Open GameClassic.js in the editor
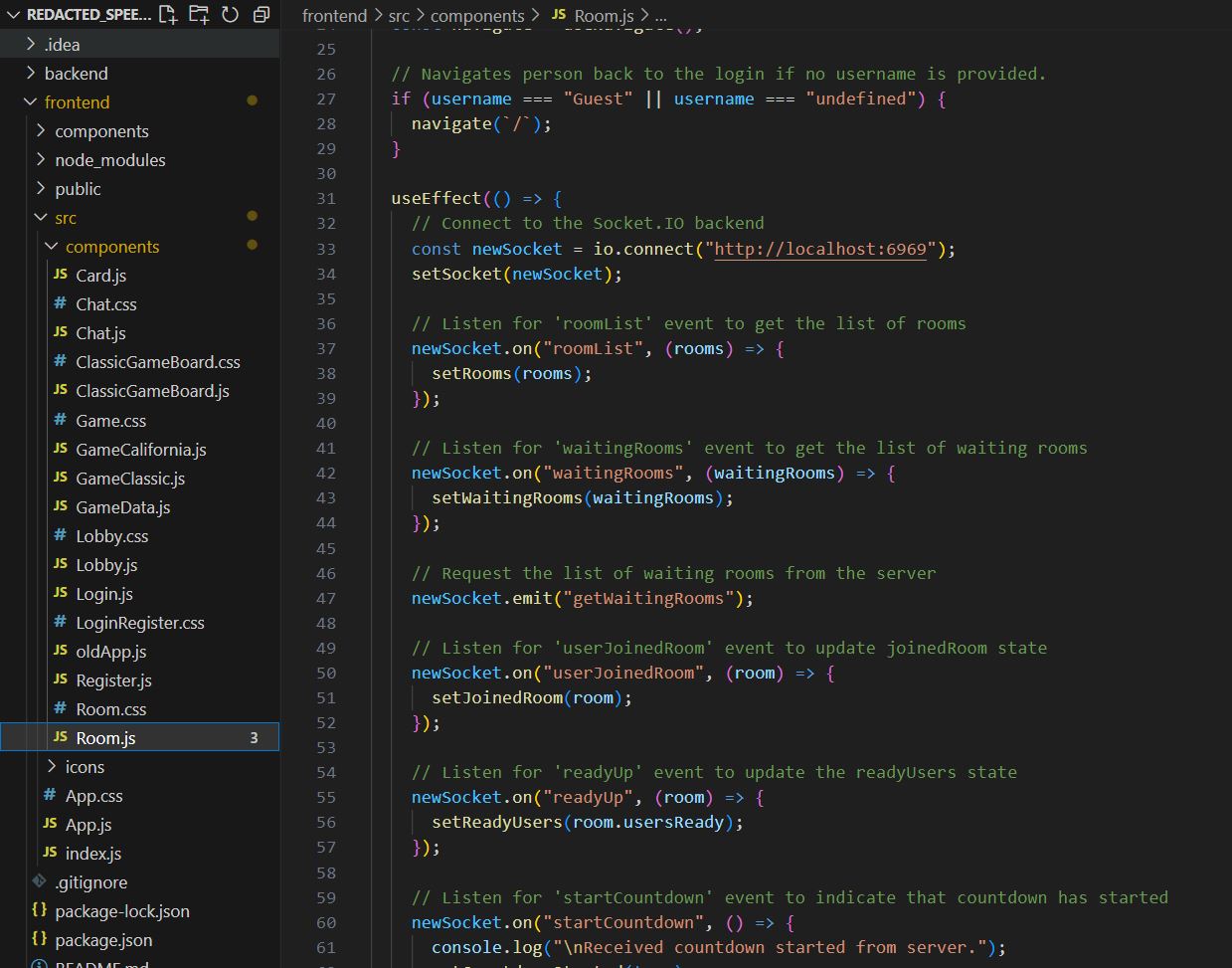This screenshot has height=968, width=1232. point(130,479)
